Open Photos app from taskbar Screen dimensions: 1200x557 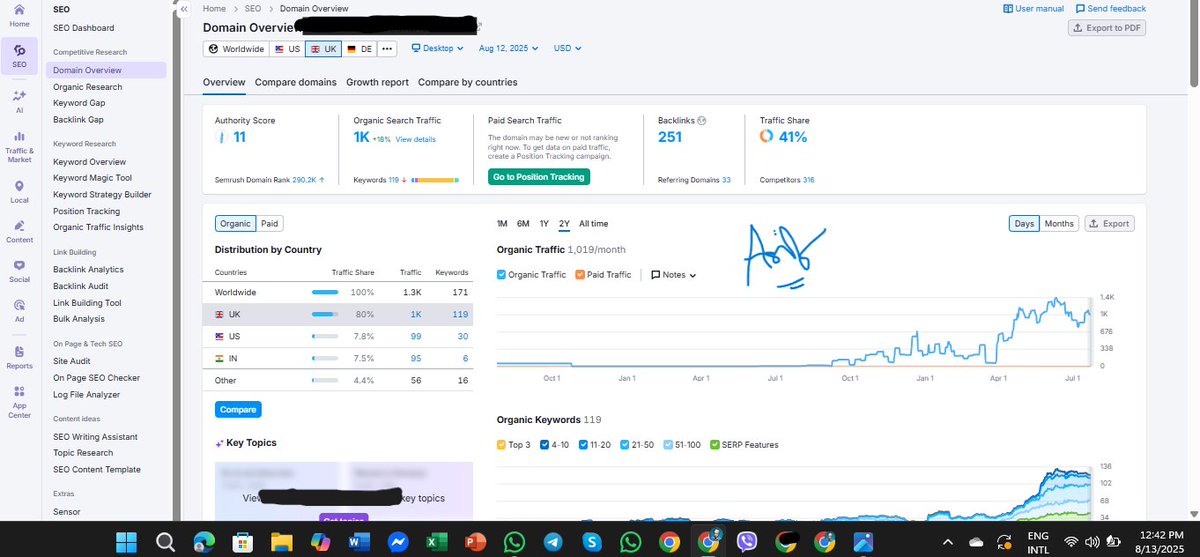[x=864, y=542]
